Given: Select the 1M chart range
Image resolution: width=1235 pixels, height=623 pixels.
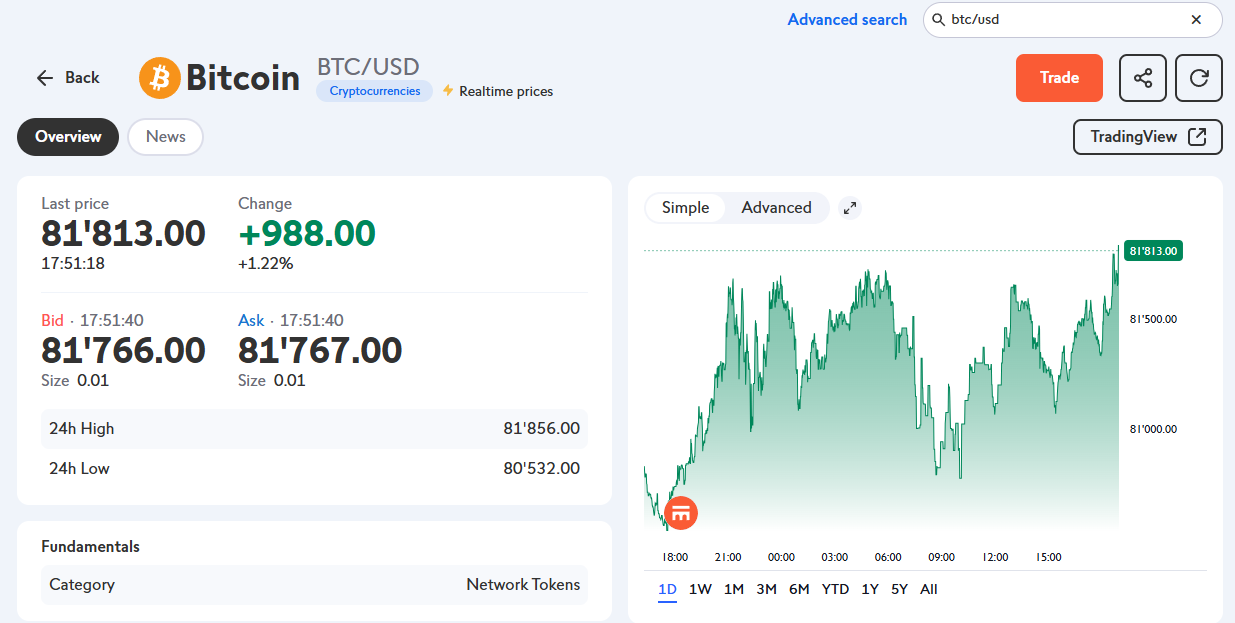Looking at the screenshot, I should [x=734, y=589].
